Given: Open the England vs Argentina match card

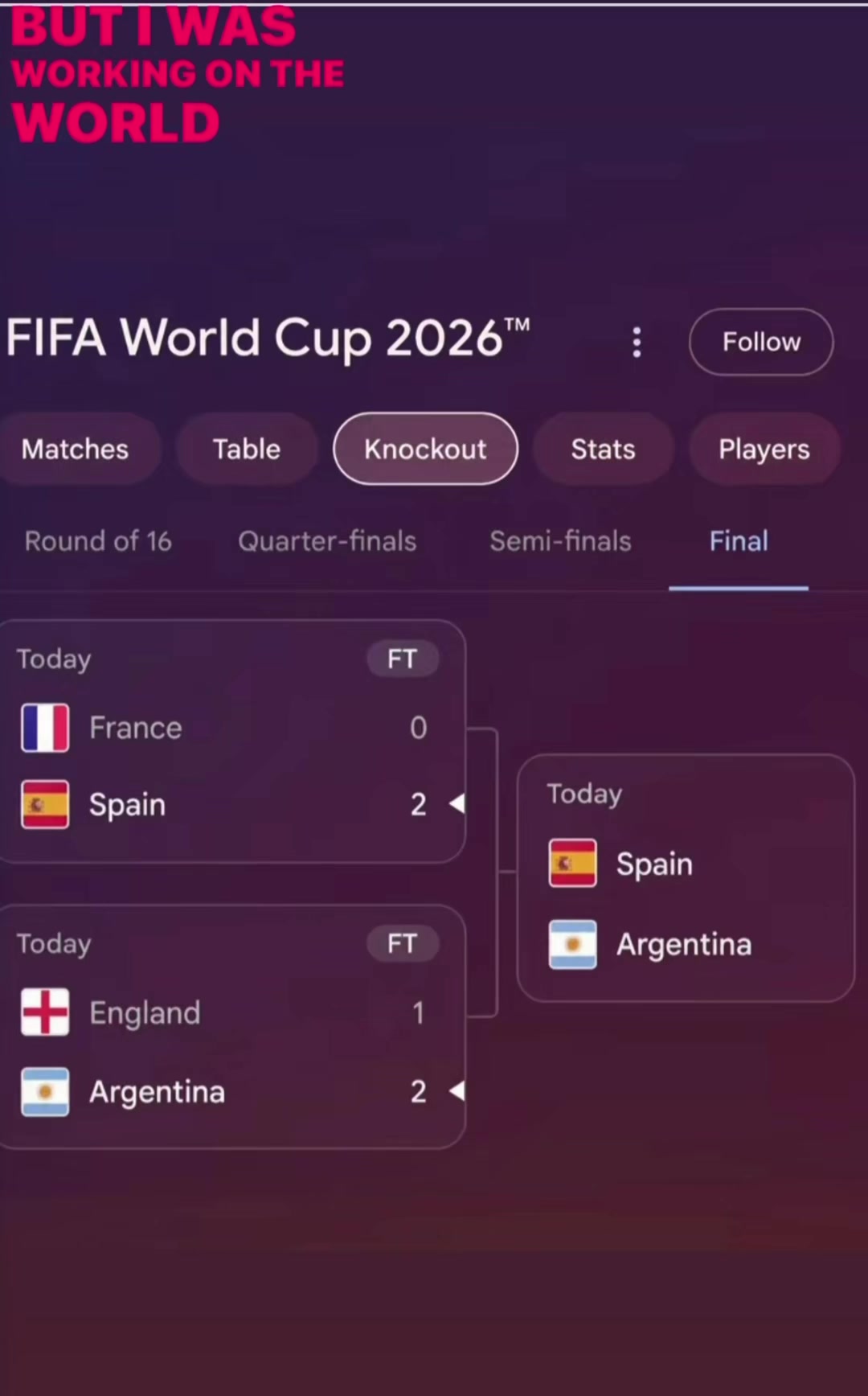Looking at the screenshot, I should click(x=232, y=1027).
